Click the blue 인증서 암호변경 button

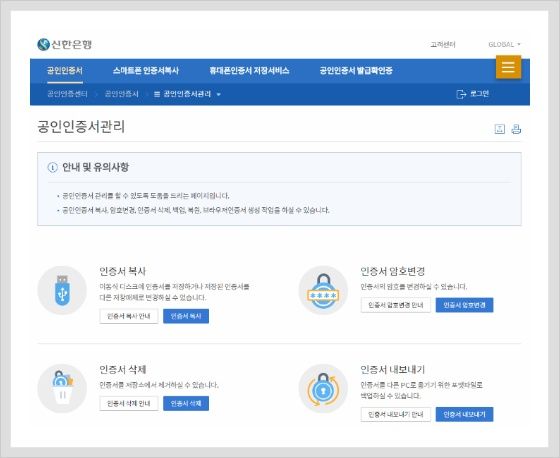pyautogui.click(x=464, y=305)
